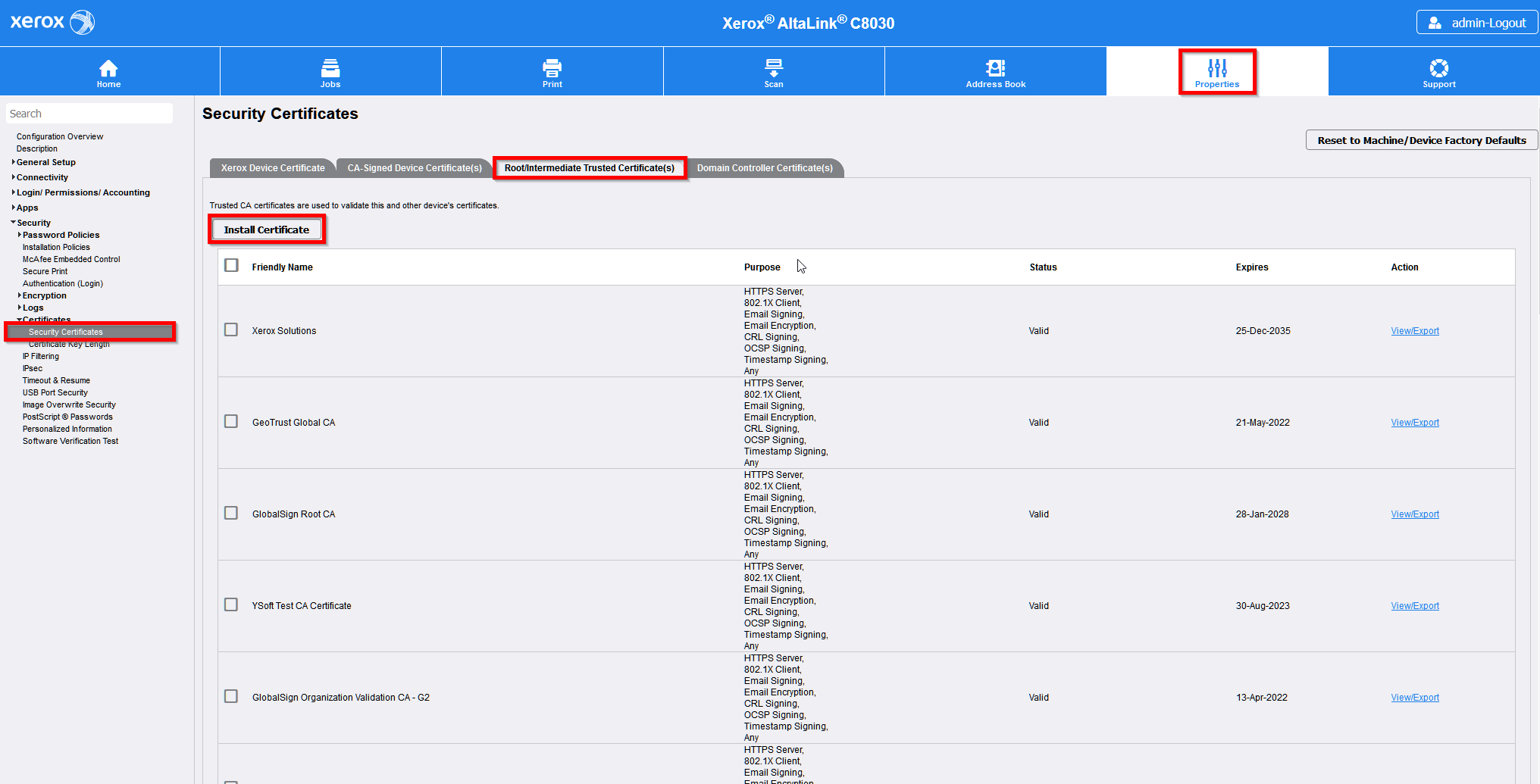Image resolution: width=1540 pixels, height=784 pixels.
Task: Check the Xerox Solutions certificate checkbox
Action: [x=231, y=330]
